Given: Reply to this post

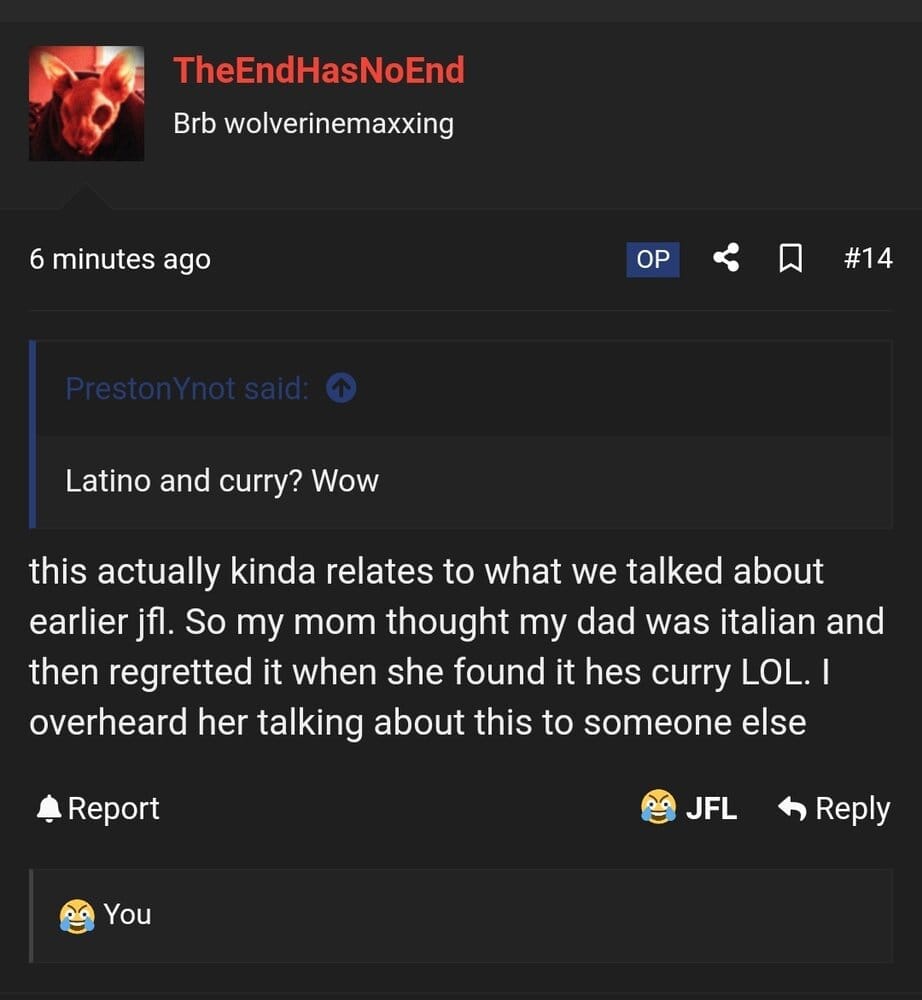Looking at the screenshot, I should click(834, 809).
